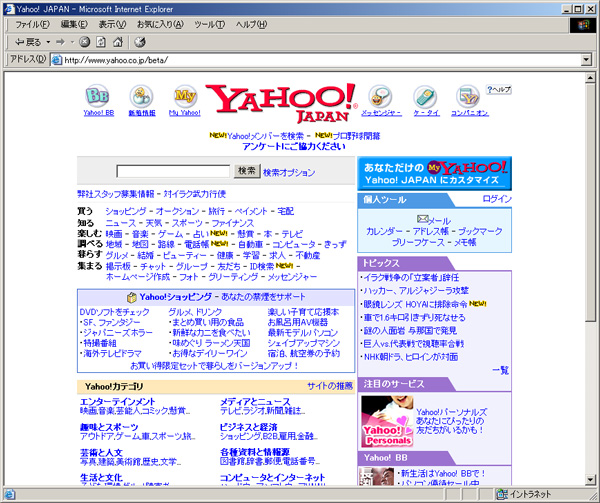The width and height of the screenshot is (600, 503).
Task: Click the Forward arrow toolbar button
Action: [x=60, y=42]
